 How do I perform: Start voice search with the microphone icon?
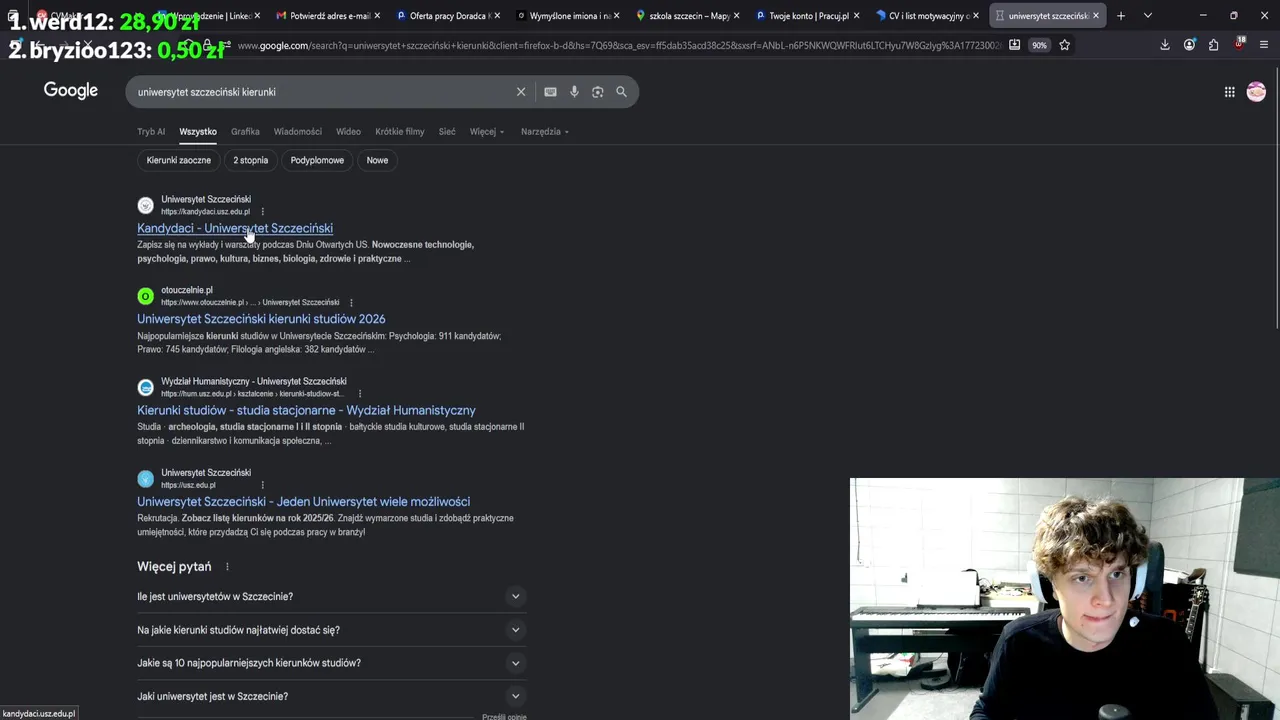574,92
